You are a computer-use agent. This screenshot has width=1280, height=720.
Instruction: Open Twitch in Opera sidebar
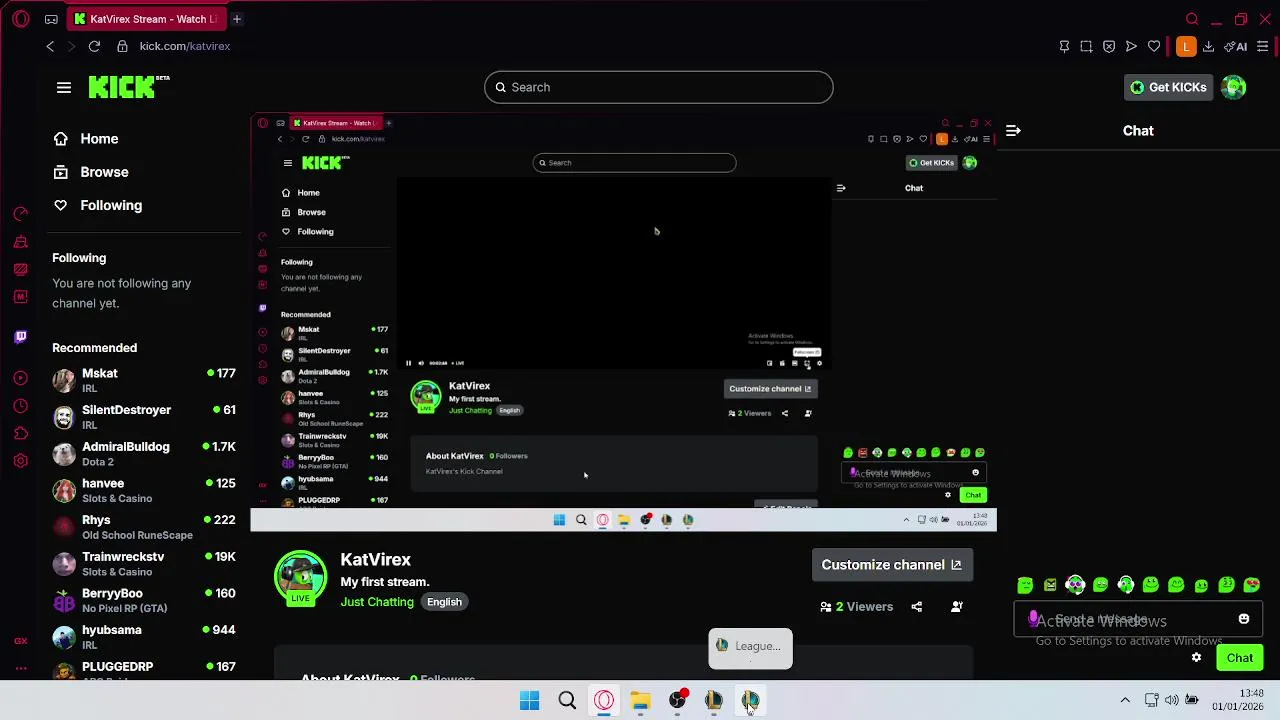(x=21, y=337)
